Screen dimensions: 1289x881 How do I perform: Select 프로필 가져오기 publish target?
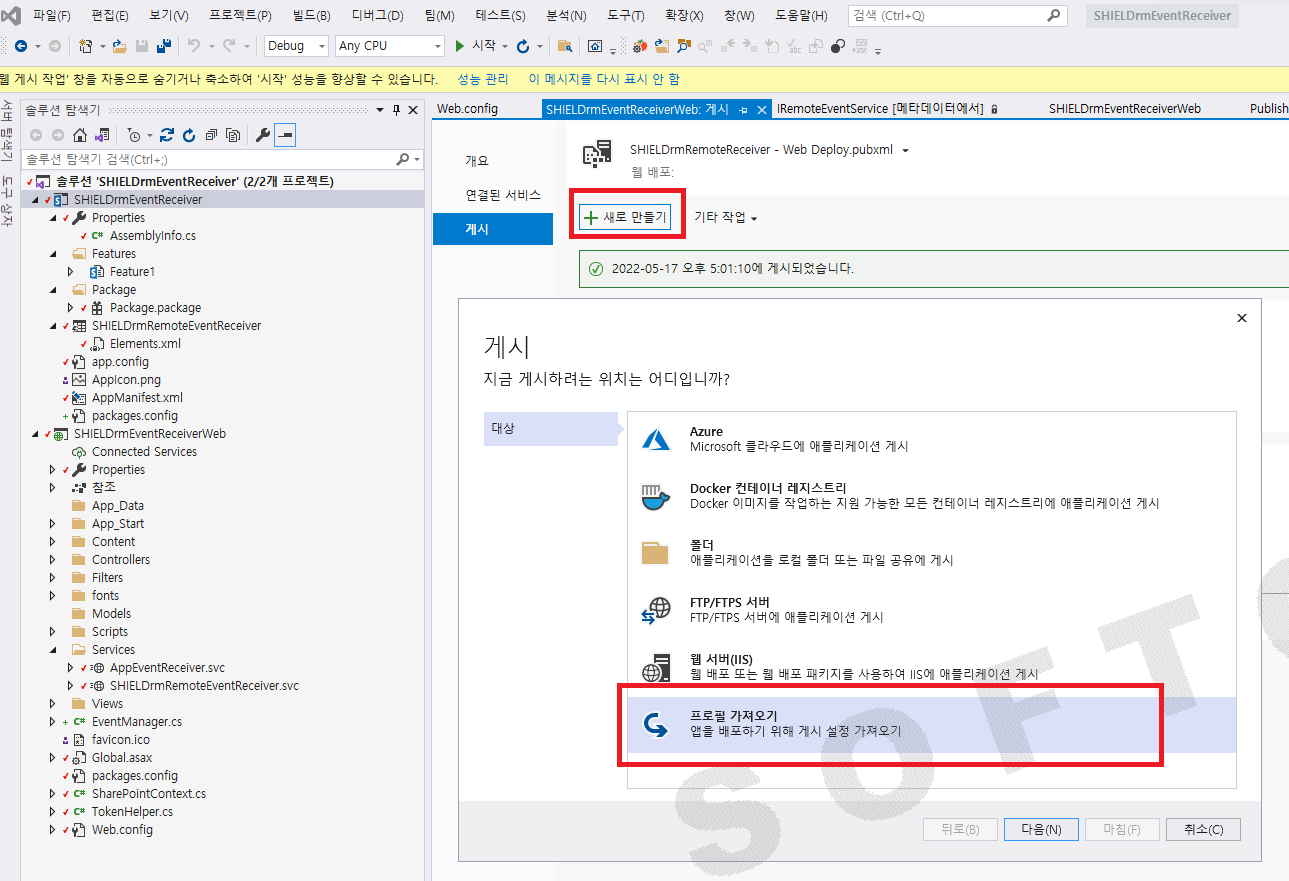(x=932, y=724)
